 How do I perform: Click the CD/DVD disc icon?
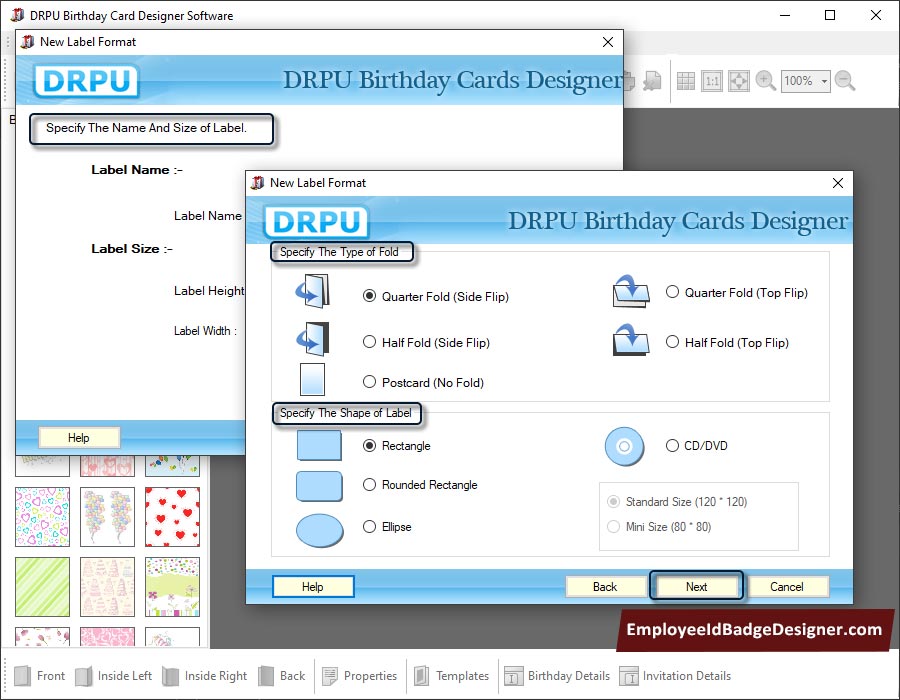(624, 446)
